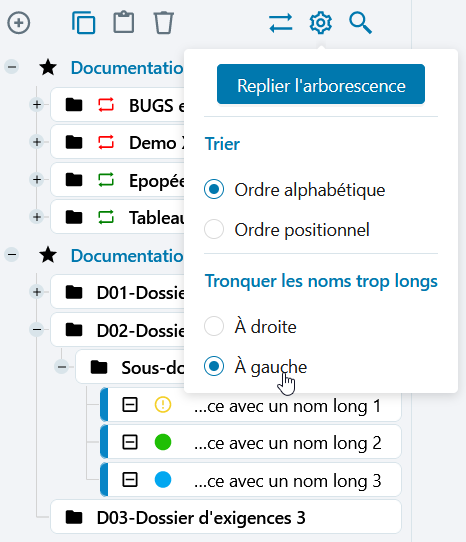
Task: Click the trash delete icon
Action: point(163,23)
